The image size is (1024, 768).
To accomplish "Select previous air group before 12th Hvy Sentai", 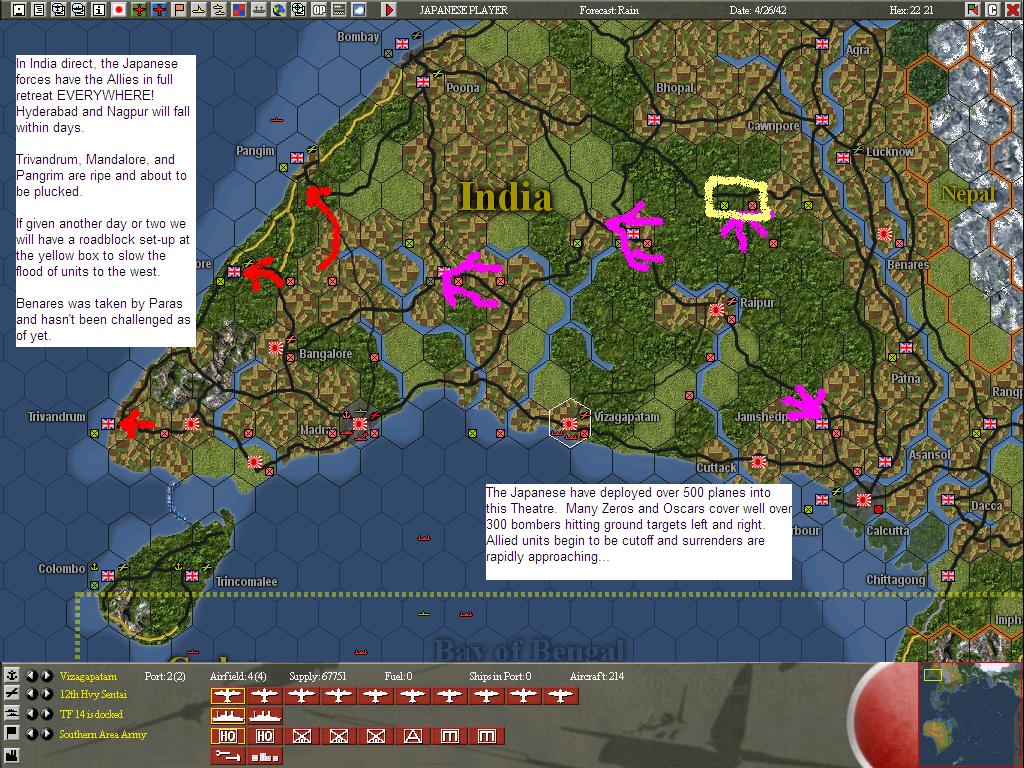I will pos(31,694).
